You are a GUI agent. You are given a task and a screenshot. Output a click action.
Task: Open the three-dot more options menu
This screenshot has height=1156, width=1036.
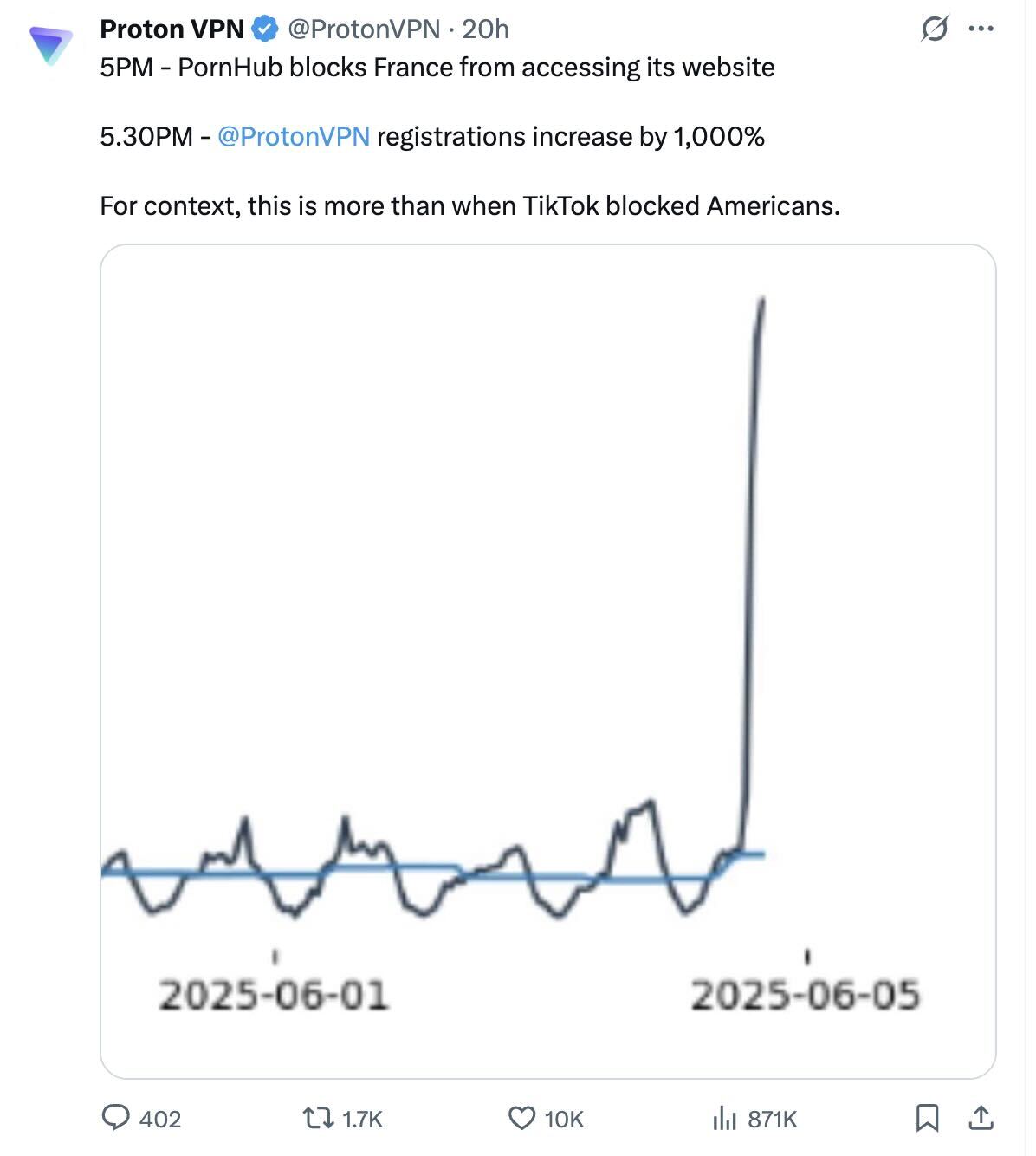click(981, 29)
